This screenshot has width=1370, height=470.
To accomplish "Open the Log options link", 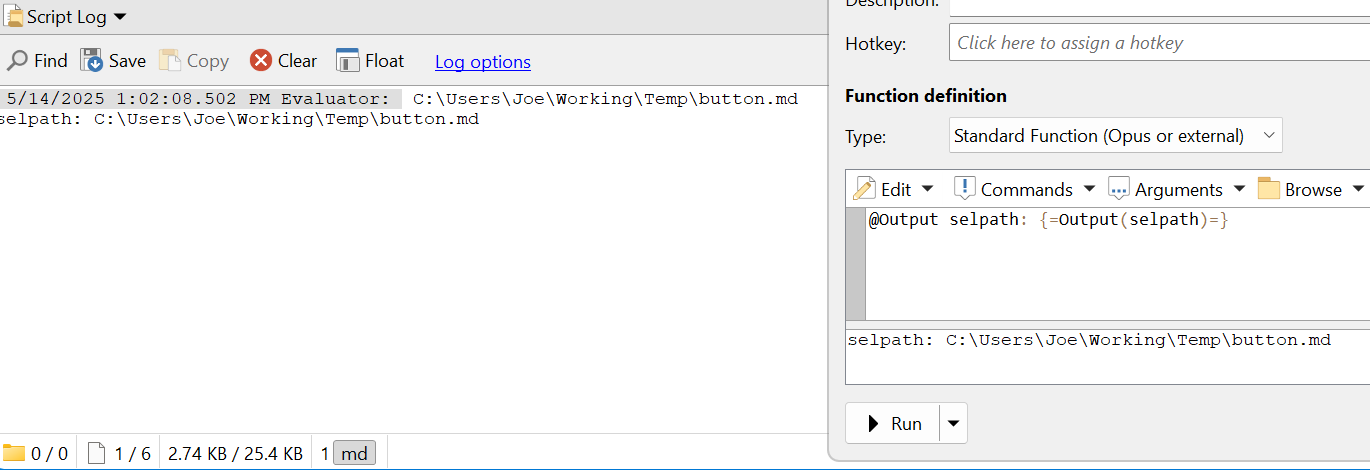I will pos(482,62).
